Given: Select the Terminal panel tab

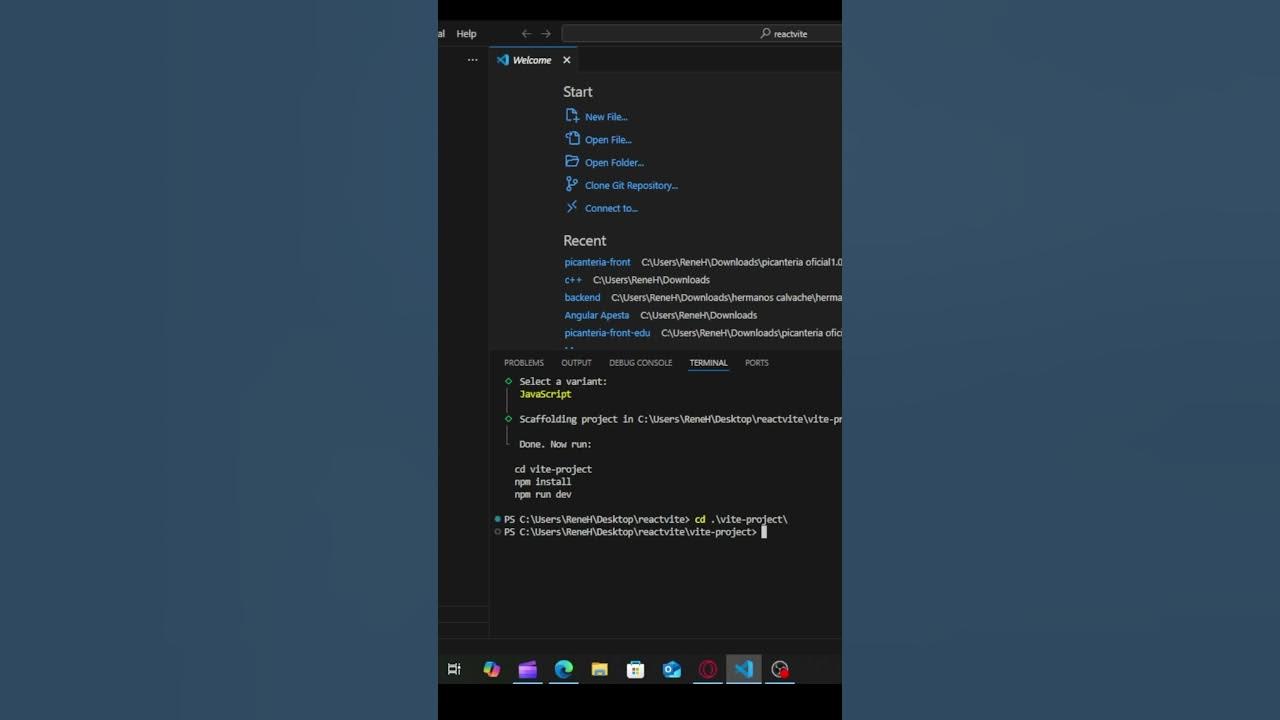Looking at the screenshot, I should click(708, 363).
